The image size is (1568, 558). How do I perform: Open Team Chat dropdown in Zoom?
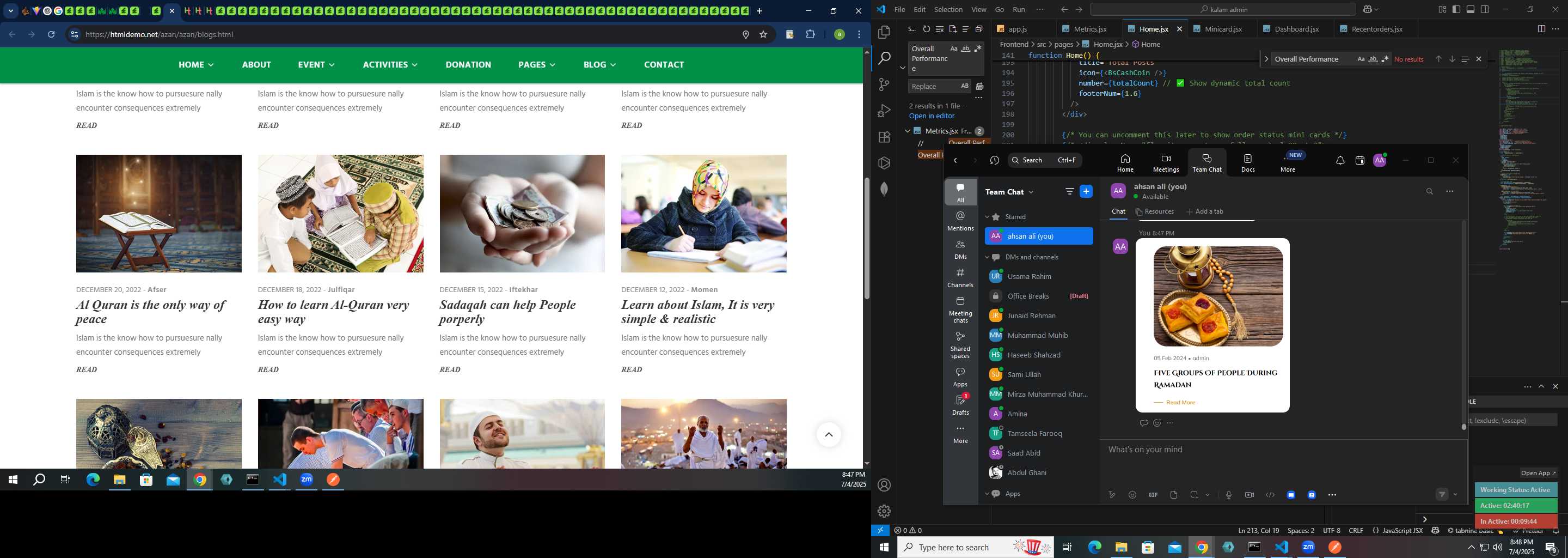[x=1031, y=192]
